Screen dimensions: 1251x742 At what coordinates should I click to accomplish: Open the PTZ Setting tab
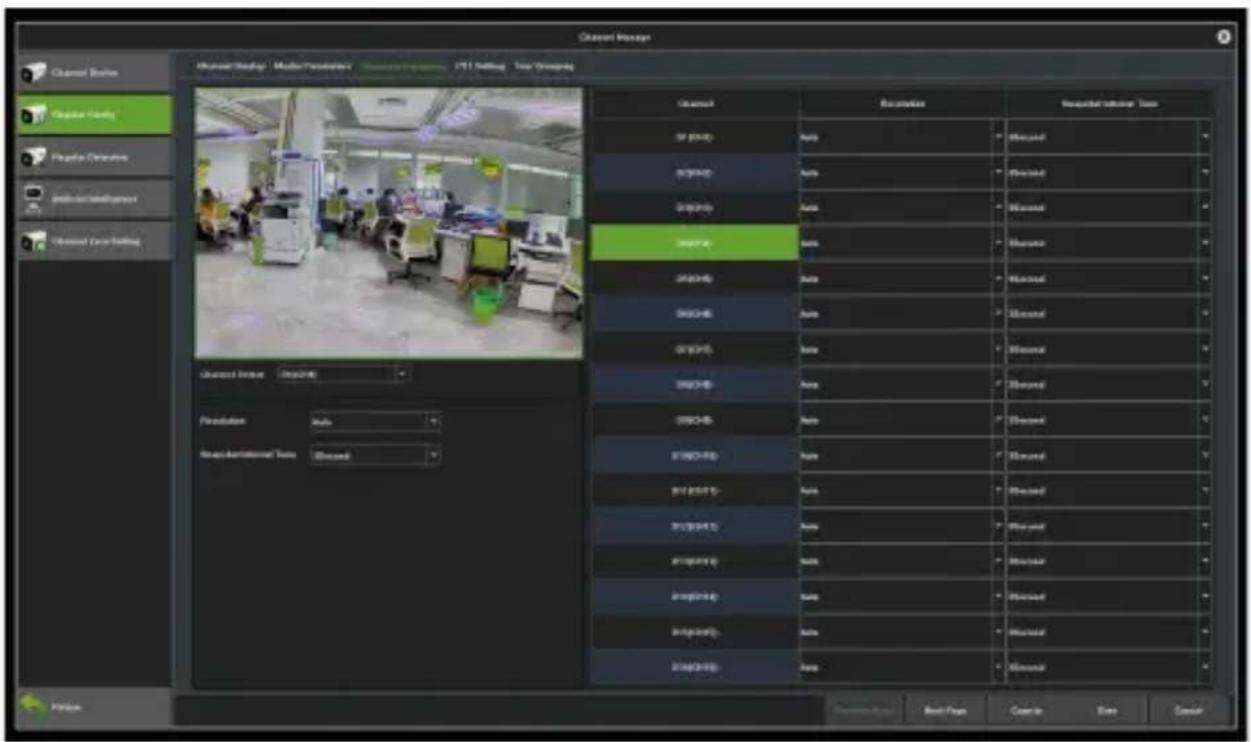click(481, 66)
